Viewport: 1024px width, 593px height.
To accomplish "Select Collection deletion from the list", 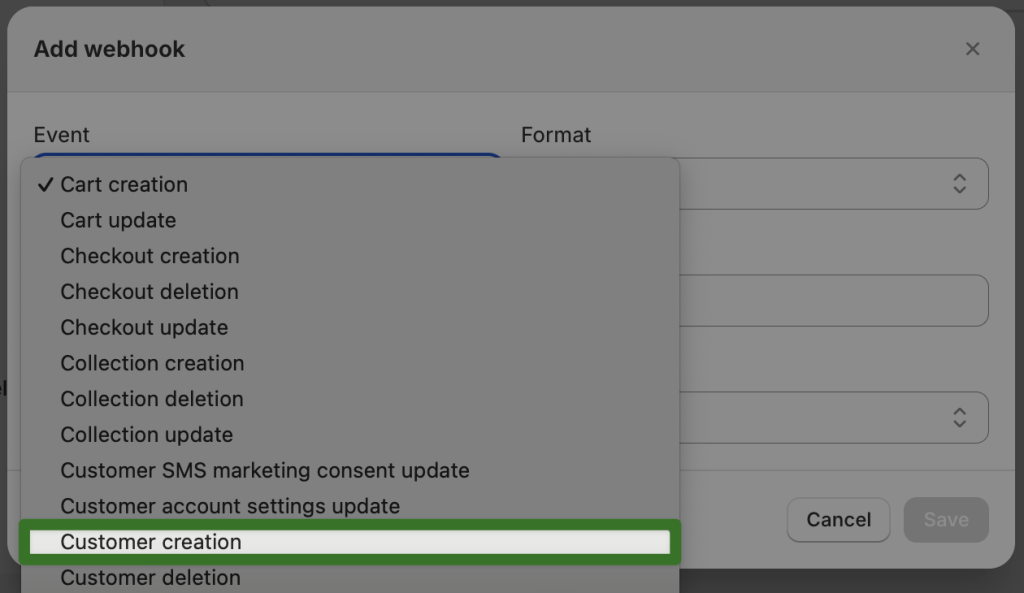I will pyautogui.click(x=152, y=398).
